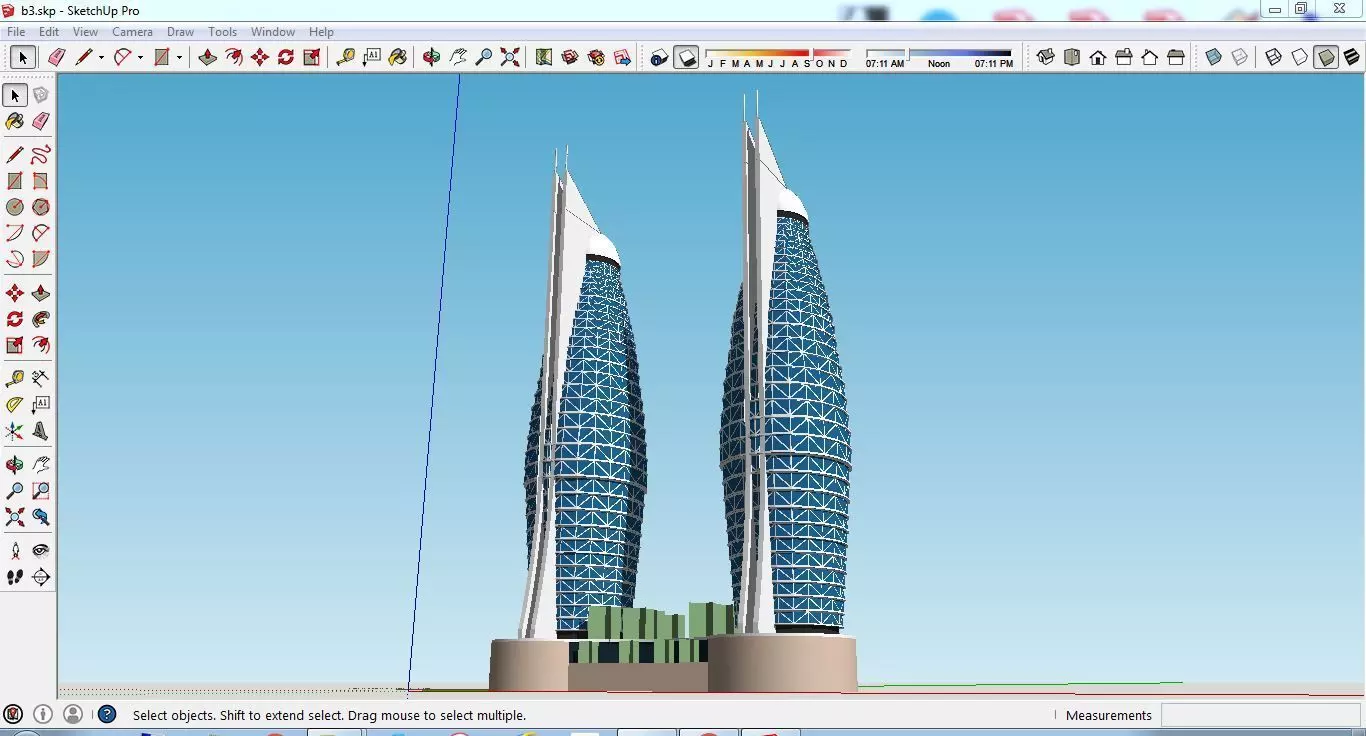
Task: Open the Tools menu
Action: pos(222,32)
